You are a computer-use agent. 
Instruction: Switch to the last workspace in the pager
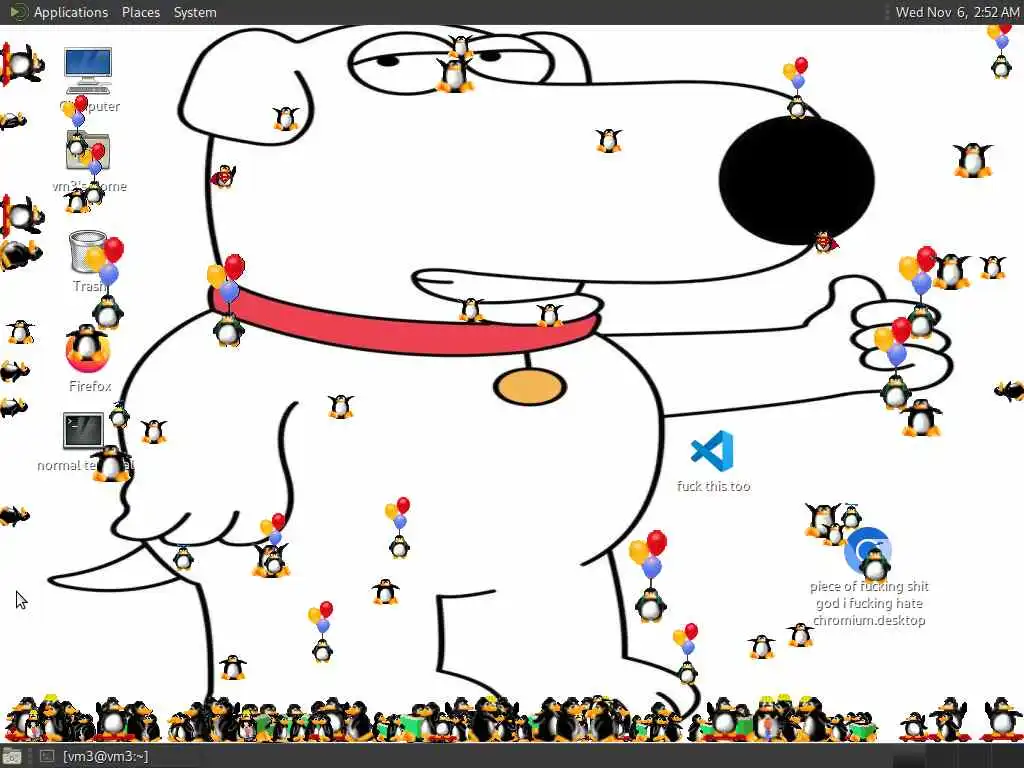tap(1006, 757)
